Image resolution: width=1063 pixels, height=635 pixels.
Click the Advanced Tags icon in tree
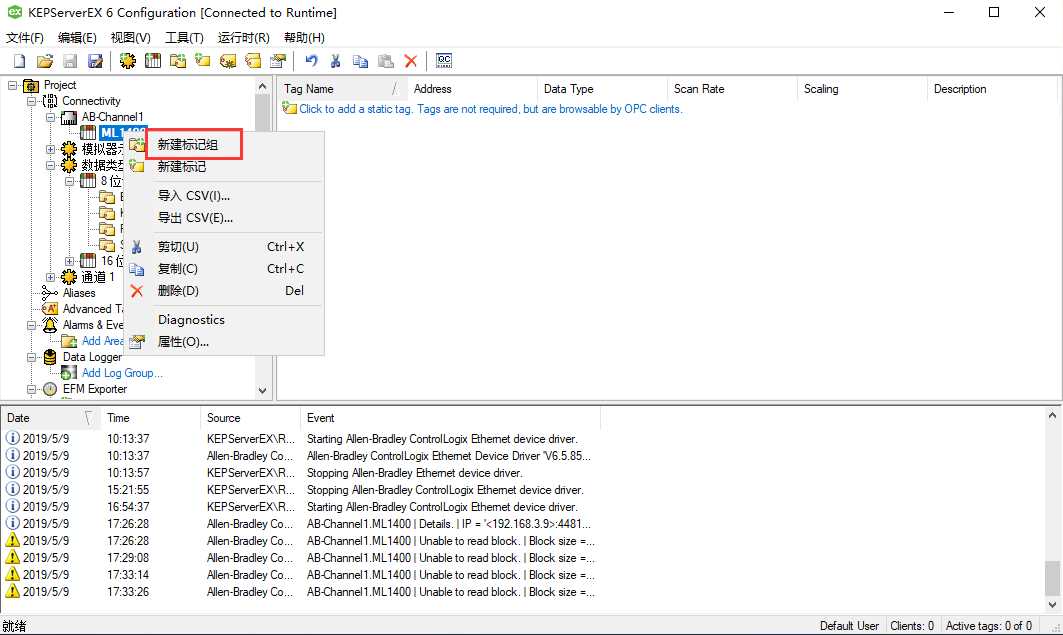point(50,309)
